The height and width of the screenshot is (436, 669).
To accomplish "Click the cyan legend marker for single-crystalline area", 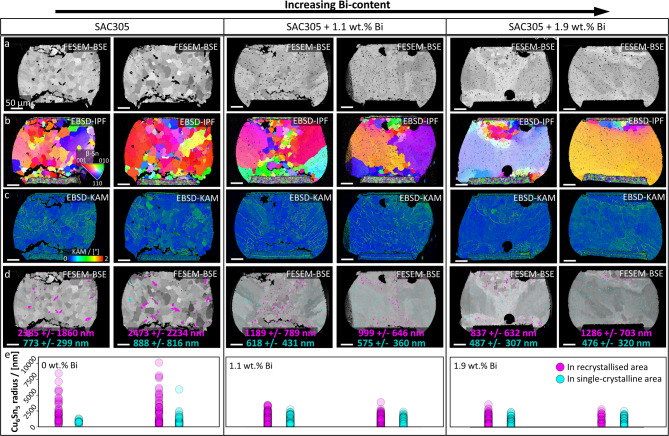I will point(560,379).
